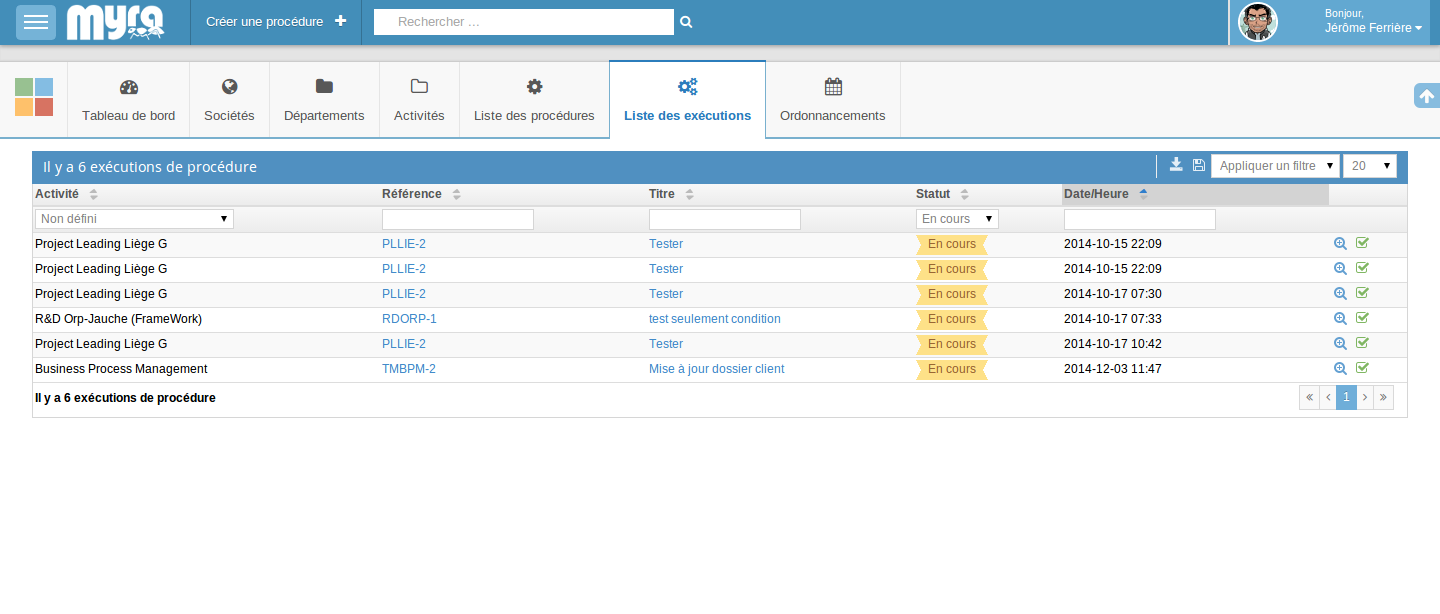
Task: Click magnifier icon for 10:42 execution row
Action: point(1341,343)
